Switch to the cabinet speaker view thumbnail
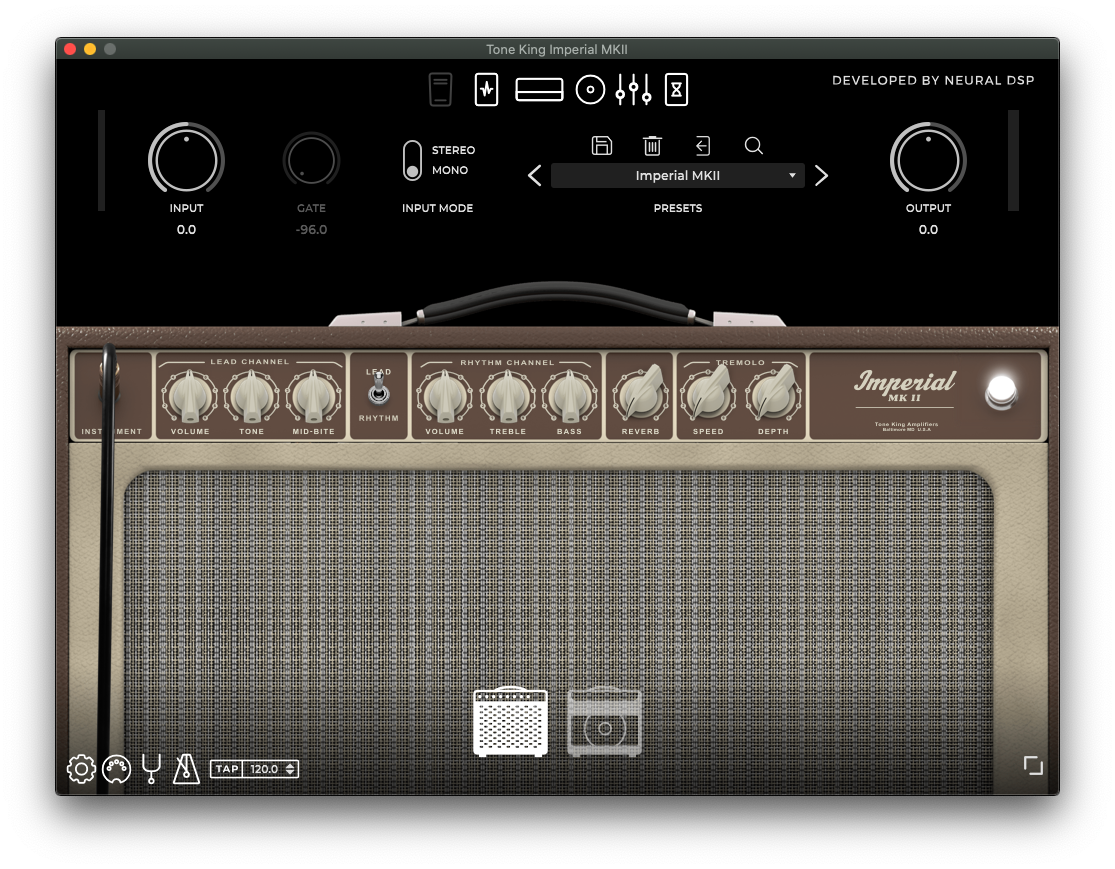The image size is (1115, 869). pyautogui.click(x=604, y=722)
